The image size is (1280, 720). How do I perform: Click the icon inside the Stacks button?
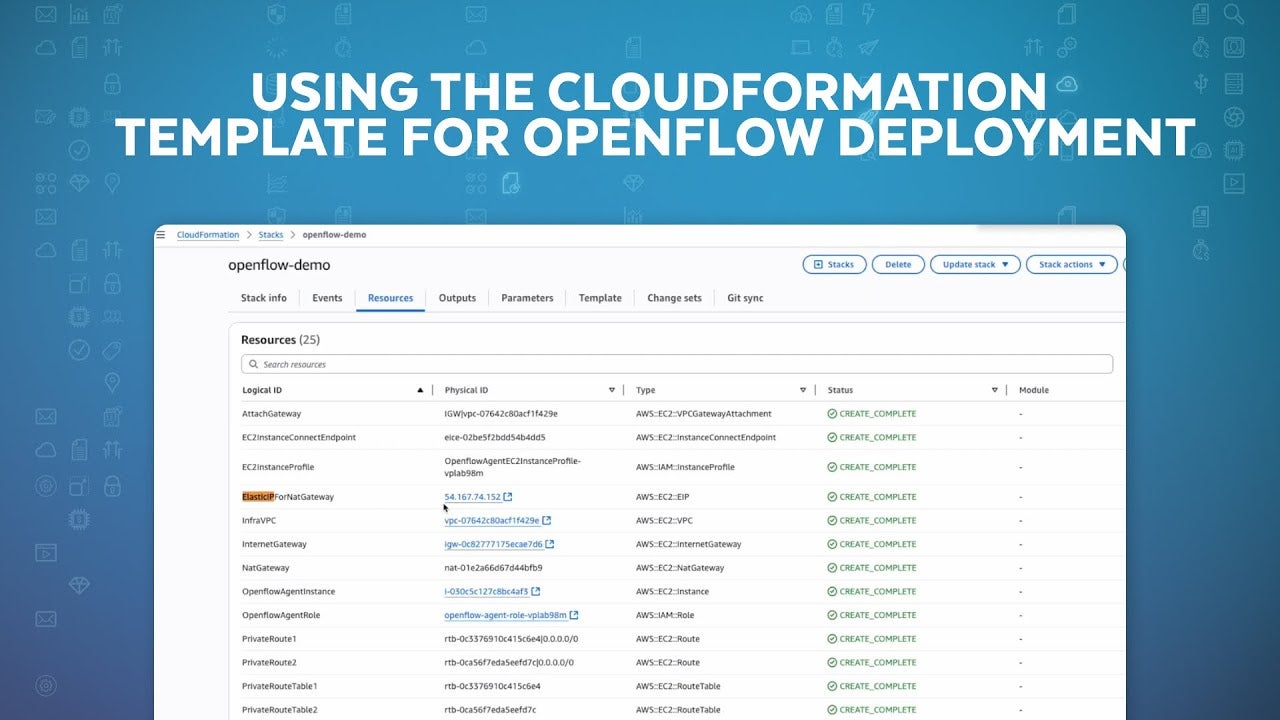[x=818, y=264]
